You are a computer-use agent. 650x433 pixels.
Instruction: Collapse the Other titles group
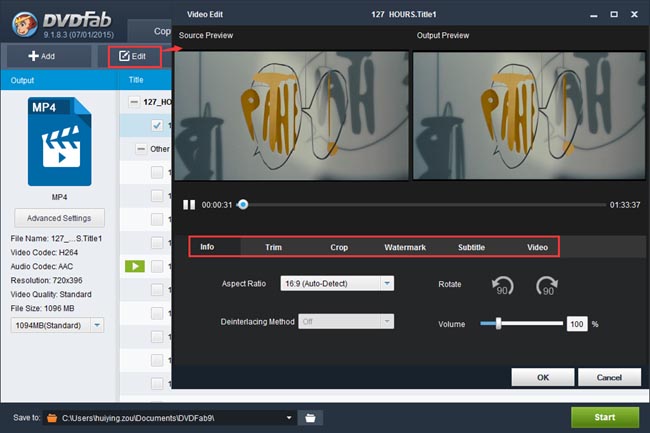pyautogui.click(x=141, y=149)
